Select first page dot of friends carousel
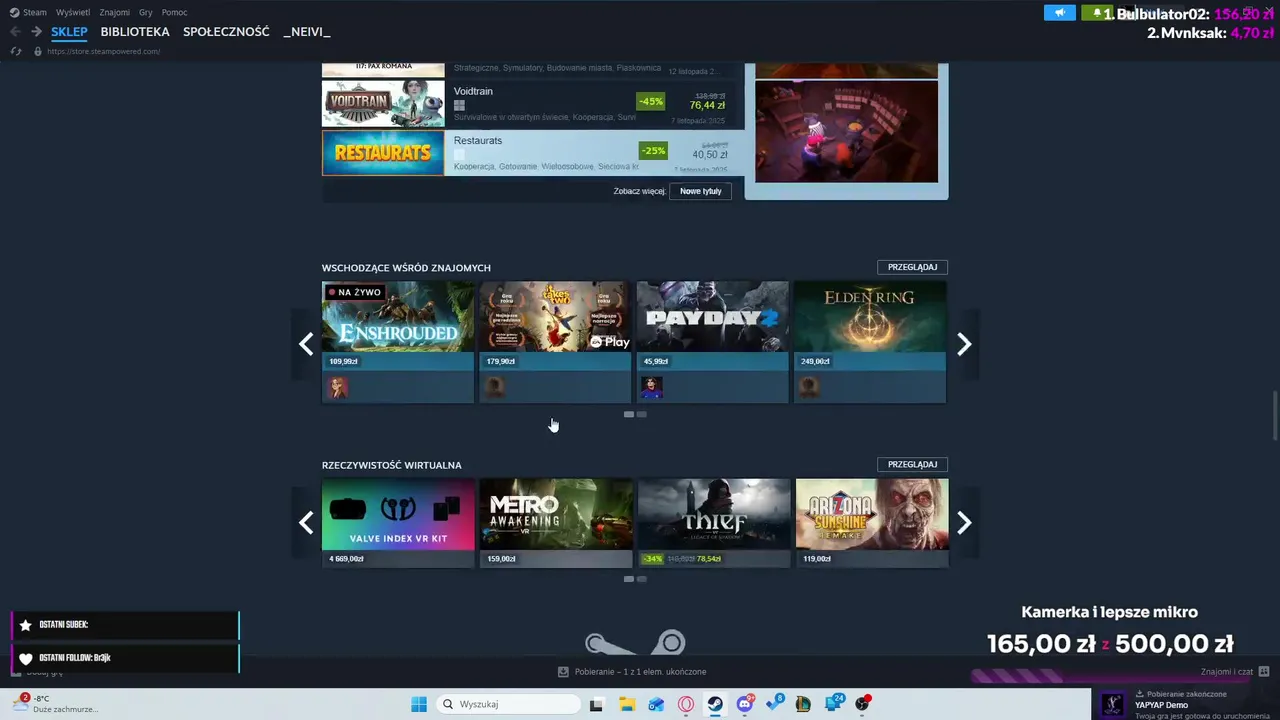This screenshot has height=720, width=1280. [x=629, y=414]
